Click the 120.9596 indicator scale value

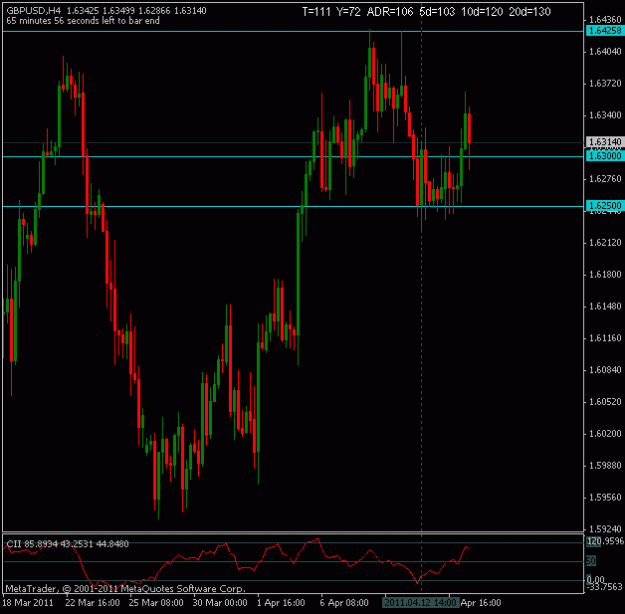[x=605, y=541]
